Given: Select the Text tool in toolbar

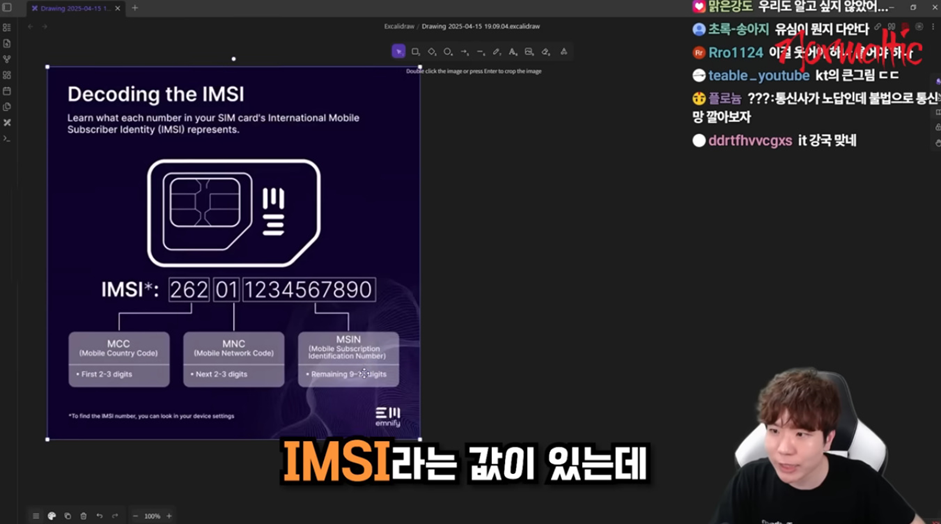Looking at the screenshot, I should tap(513, 51).
